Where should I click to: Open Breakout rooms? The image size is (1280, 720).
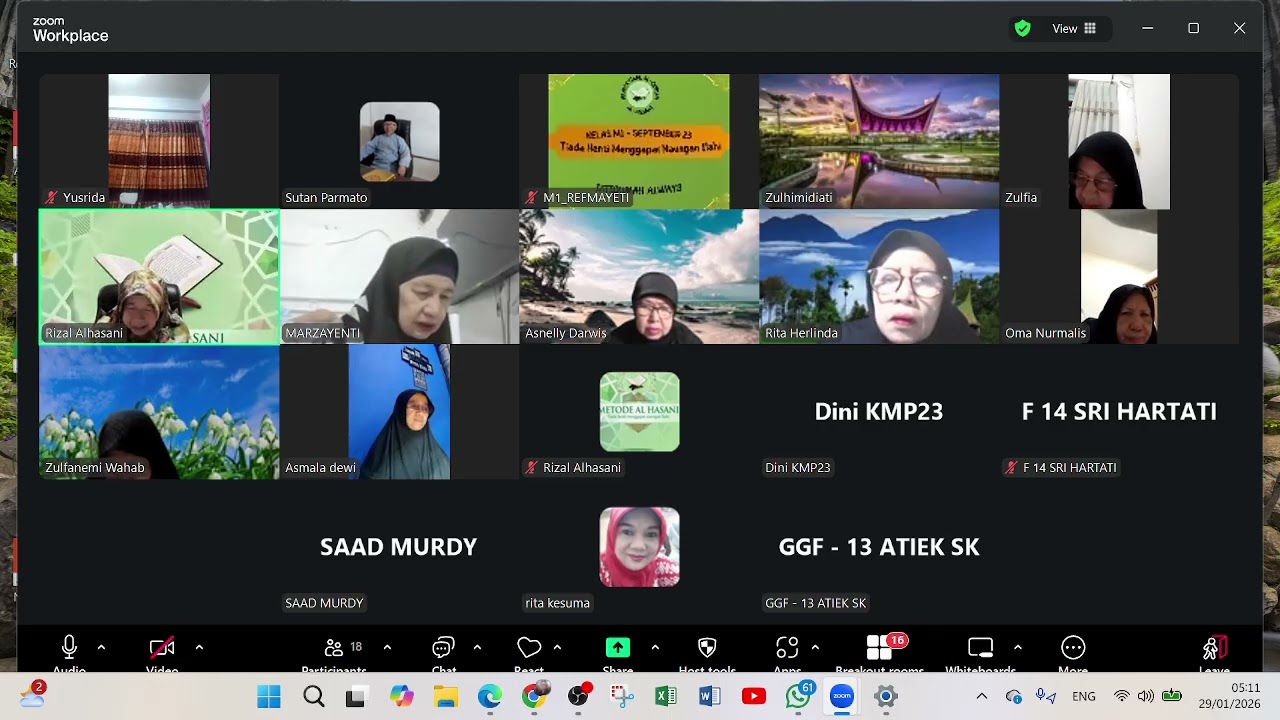pyautogui.click(x=879, y=648)
